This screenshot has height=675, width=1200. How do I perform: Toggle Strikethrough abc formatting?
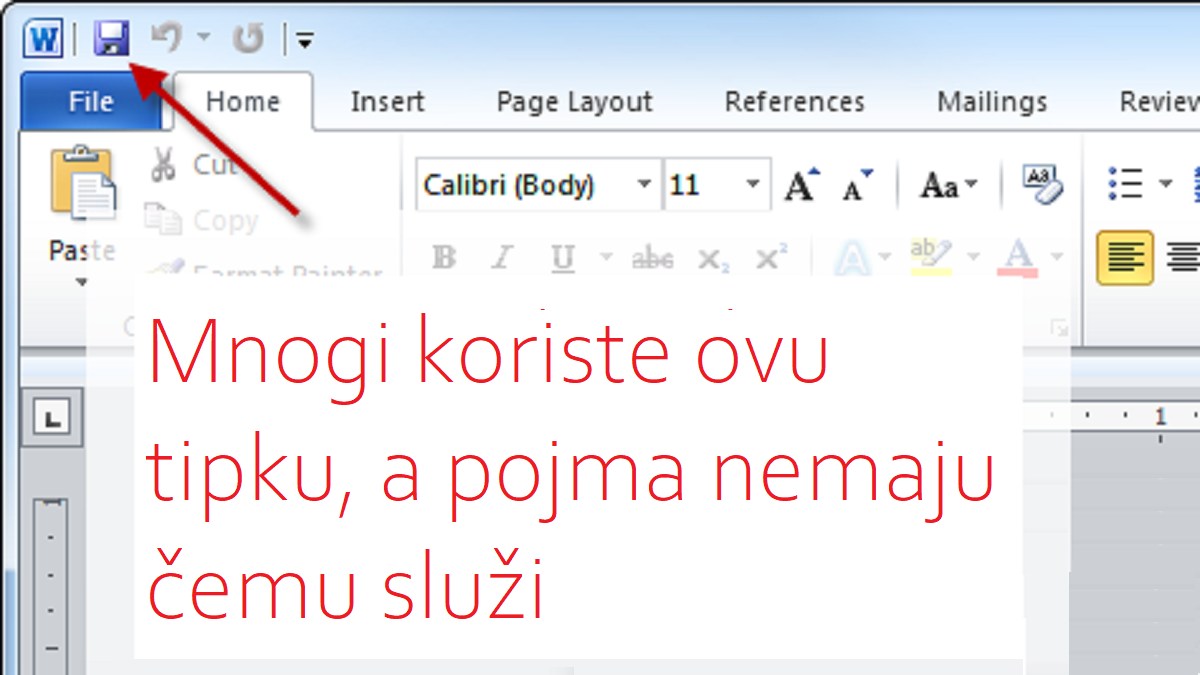[652, 260]
